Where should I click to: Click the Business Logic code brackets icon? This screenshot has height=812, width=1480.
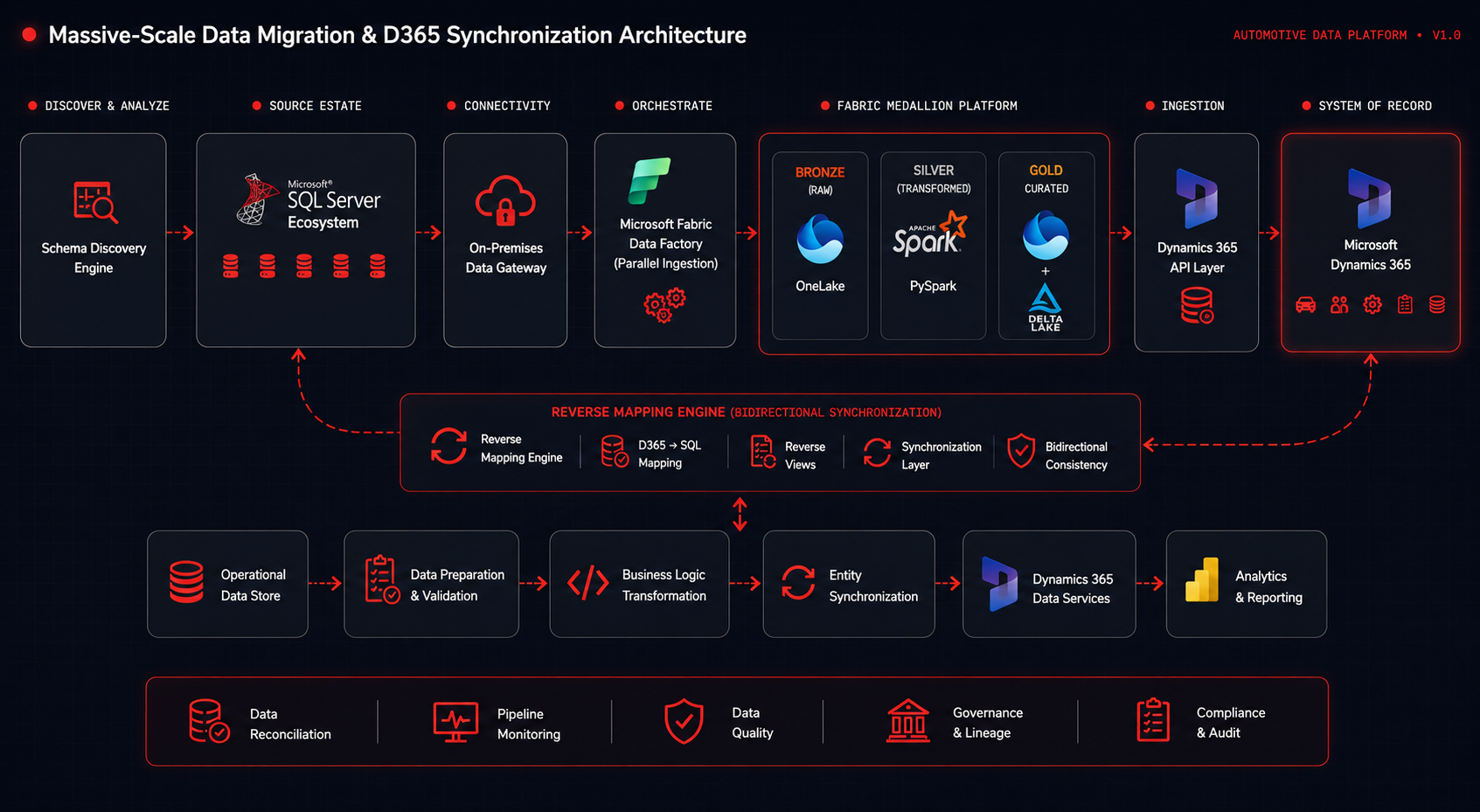[x=588, y=582]
